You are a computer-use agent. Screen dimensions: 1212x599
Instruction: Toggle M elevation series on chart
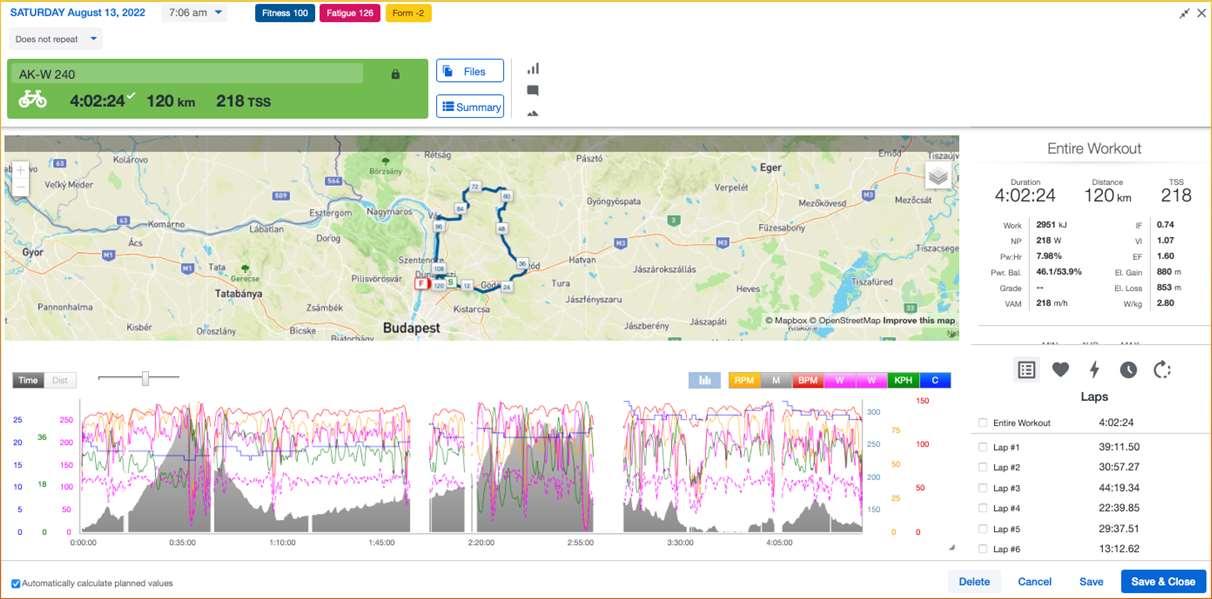(776, 380)
